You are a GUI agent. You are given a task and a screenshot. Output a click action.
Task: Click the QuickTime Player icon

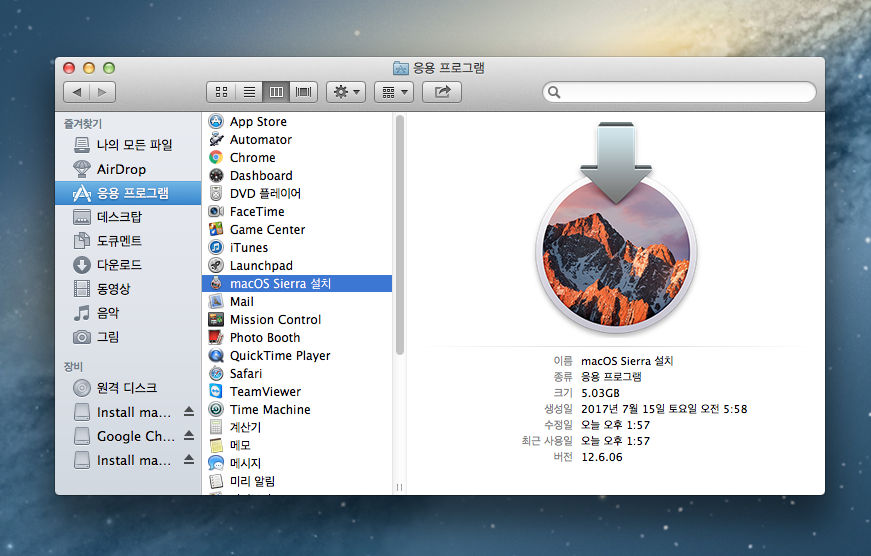[216, 355]
